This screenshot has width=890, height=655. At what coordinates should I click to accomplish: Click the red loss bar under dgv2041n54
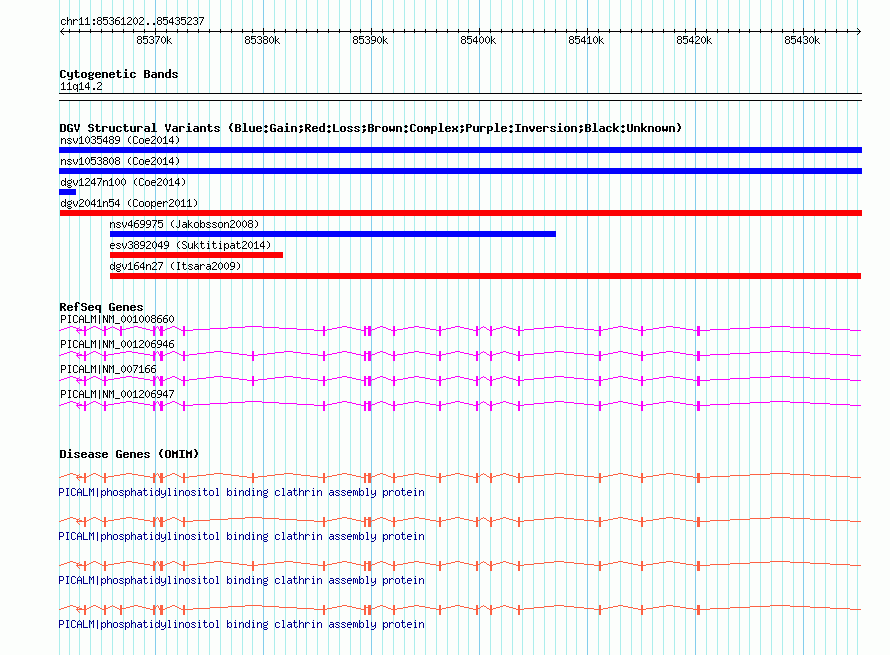point(460,213)
